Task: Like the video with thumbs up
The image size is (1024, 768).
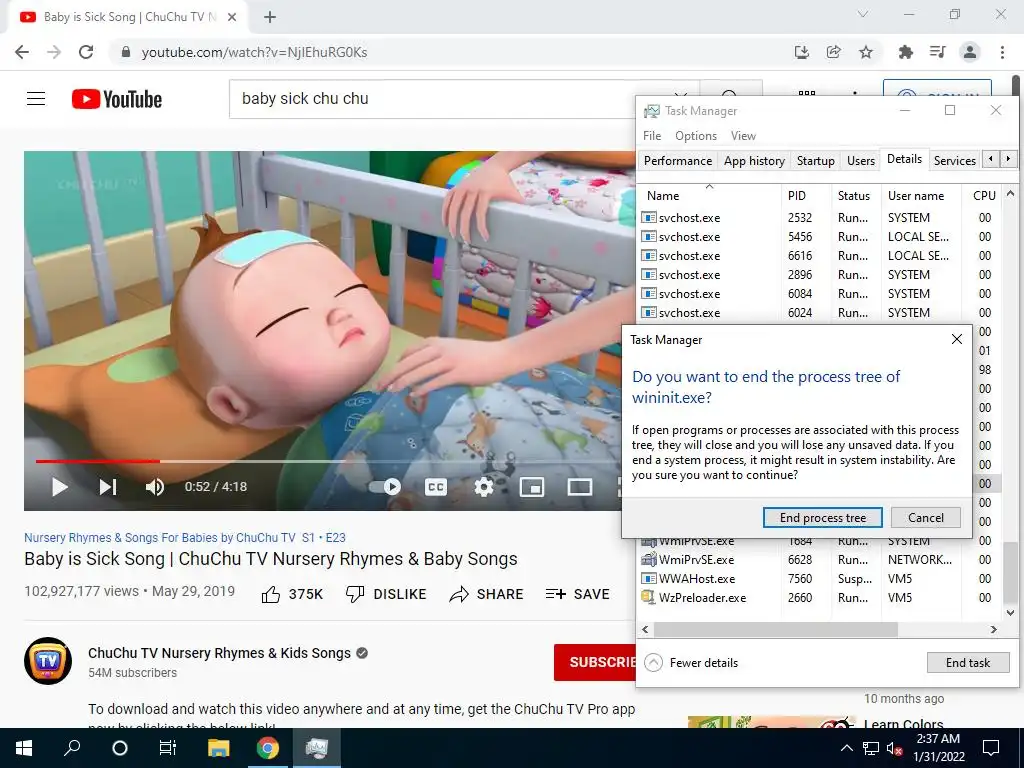Action: pyautogui.click(x=292, y=594)
